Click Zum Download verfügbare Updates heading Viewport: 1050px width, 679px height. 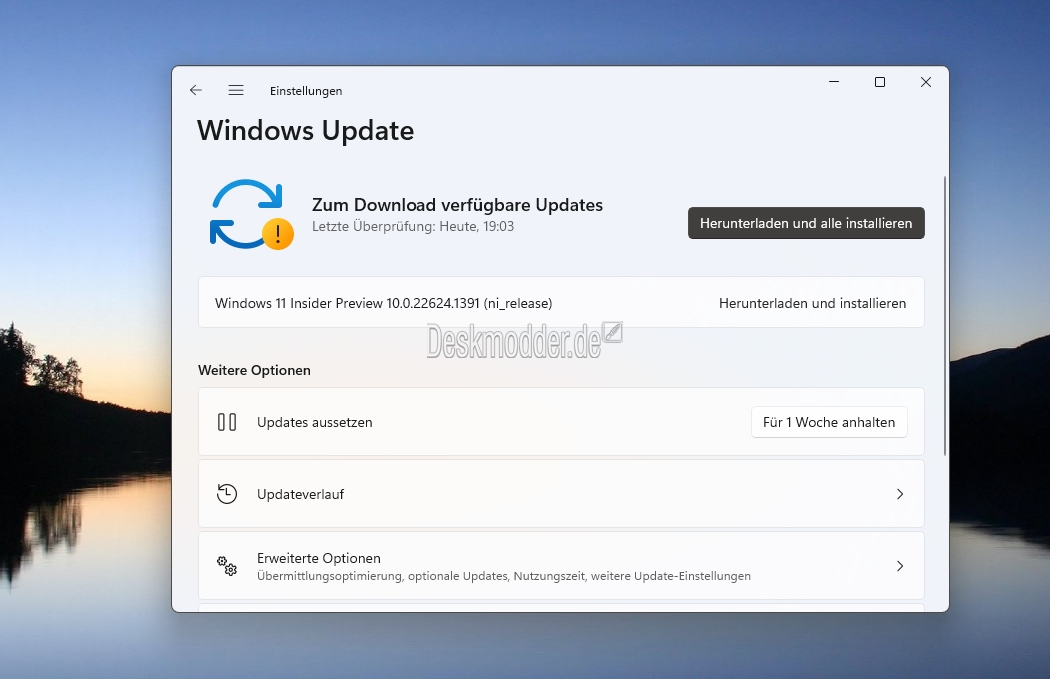point(457,205)
